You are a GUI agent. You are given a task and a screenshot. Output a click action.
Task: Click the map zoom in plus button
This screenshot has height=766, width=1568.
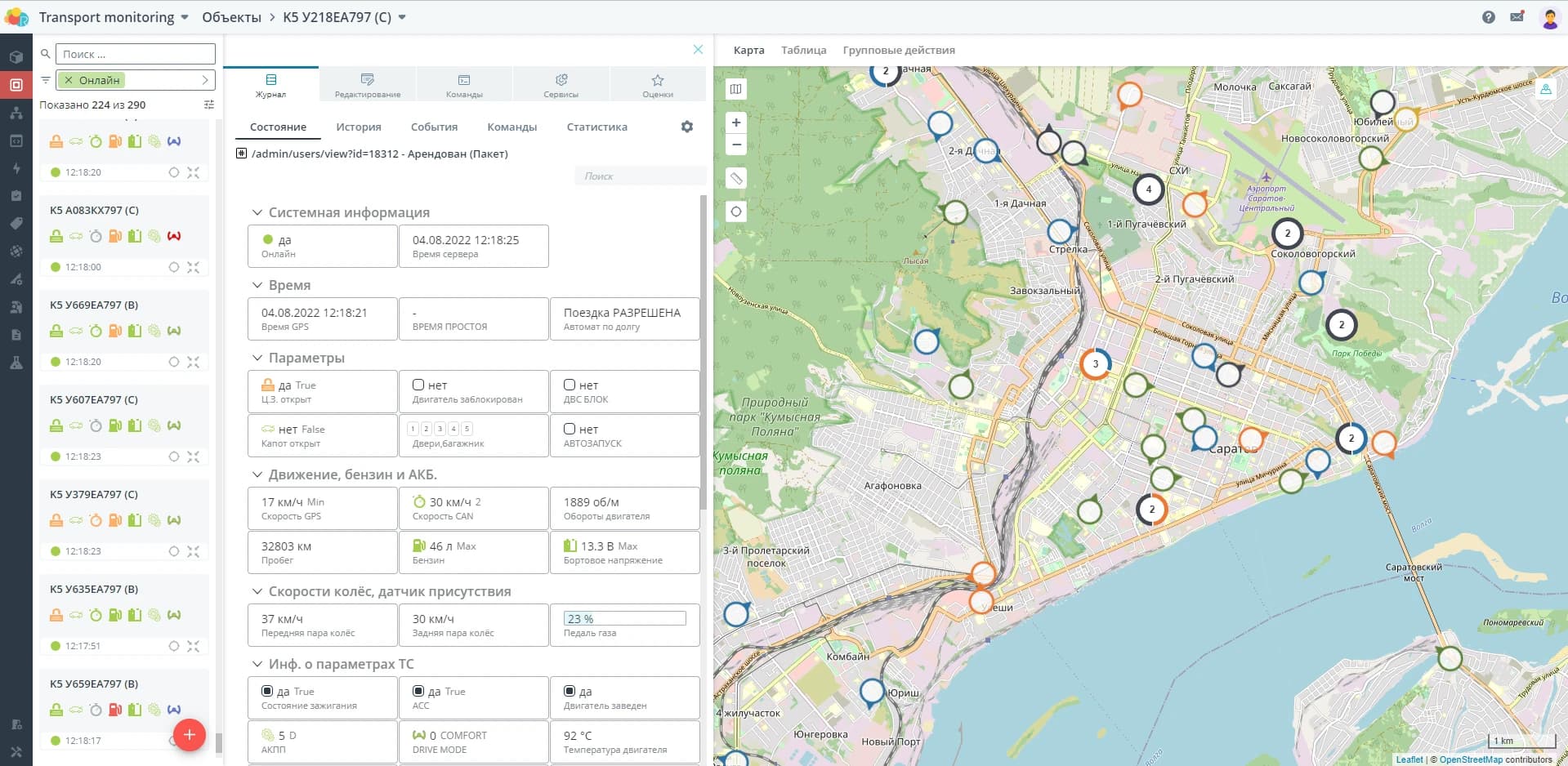pyautogui.click(x=736, y=122)
